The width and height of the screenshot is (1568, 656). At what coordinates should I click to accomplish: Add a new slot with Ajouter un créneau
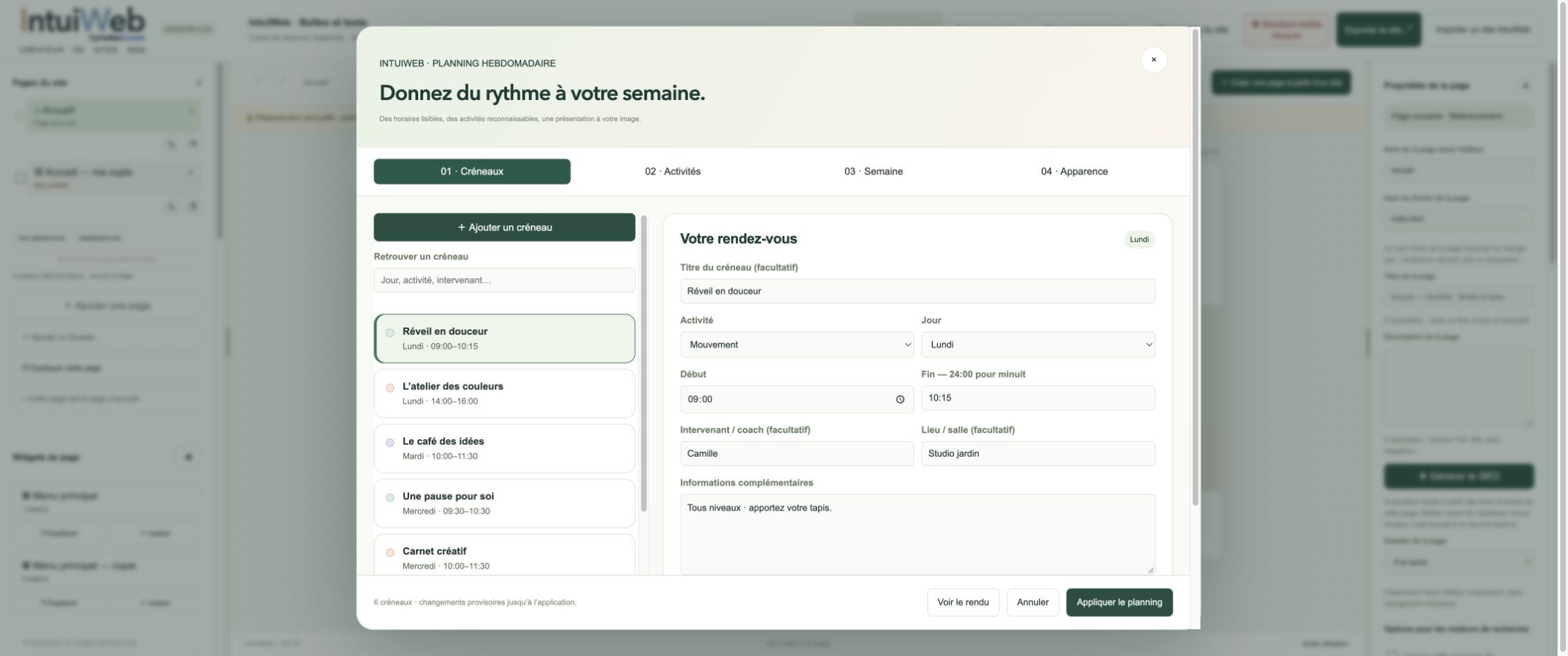(505, 228)
